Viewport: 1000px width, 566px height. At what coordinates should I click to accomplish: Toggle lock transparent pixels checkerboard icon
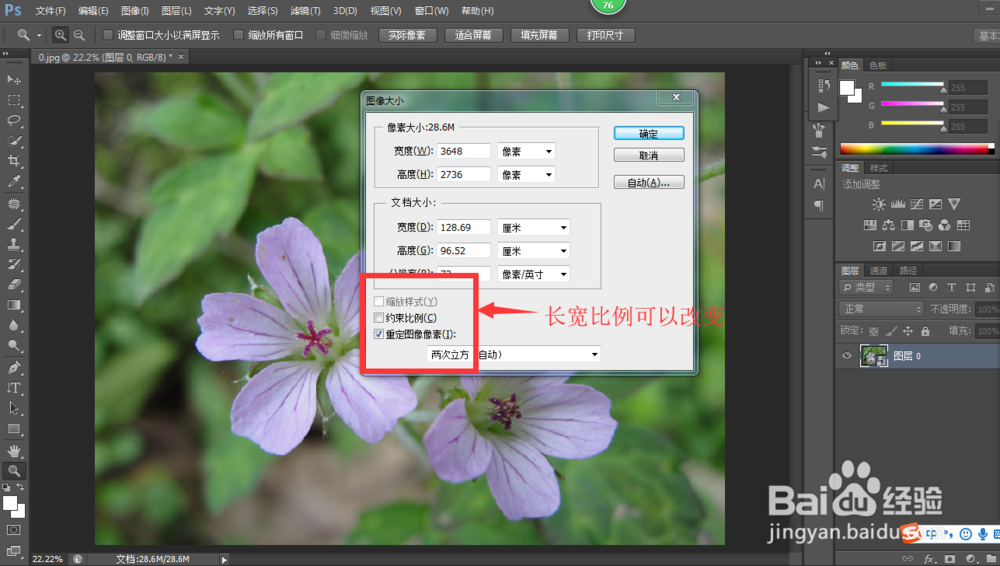click(x=874, y=331)
